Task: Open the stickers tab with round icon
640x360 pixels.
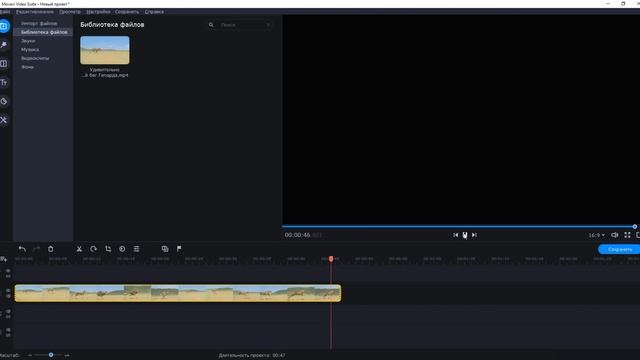Action: coord(4,101)
